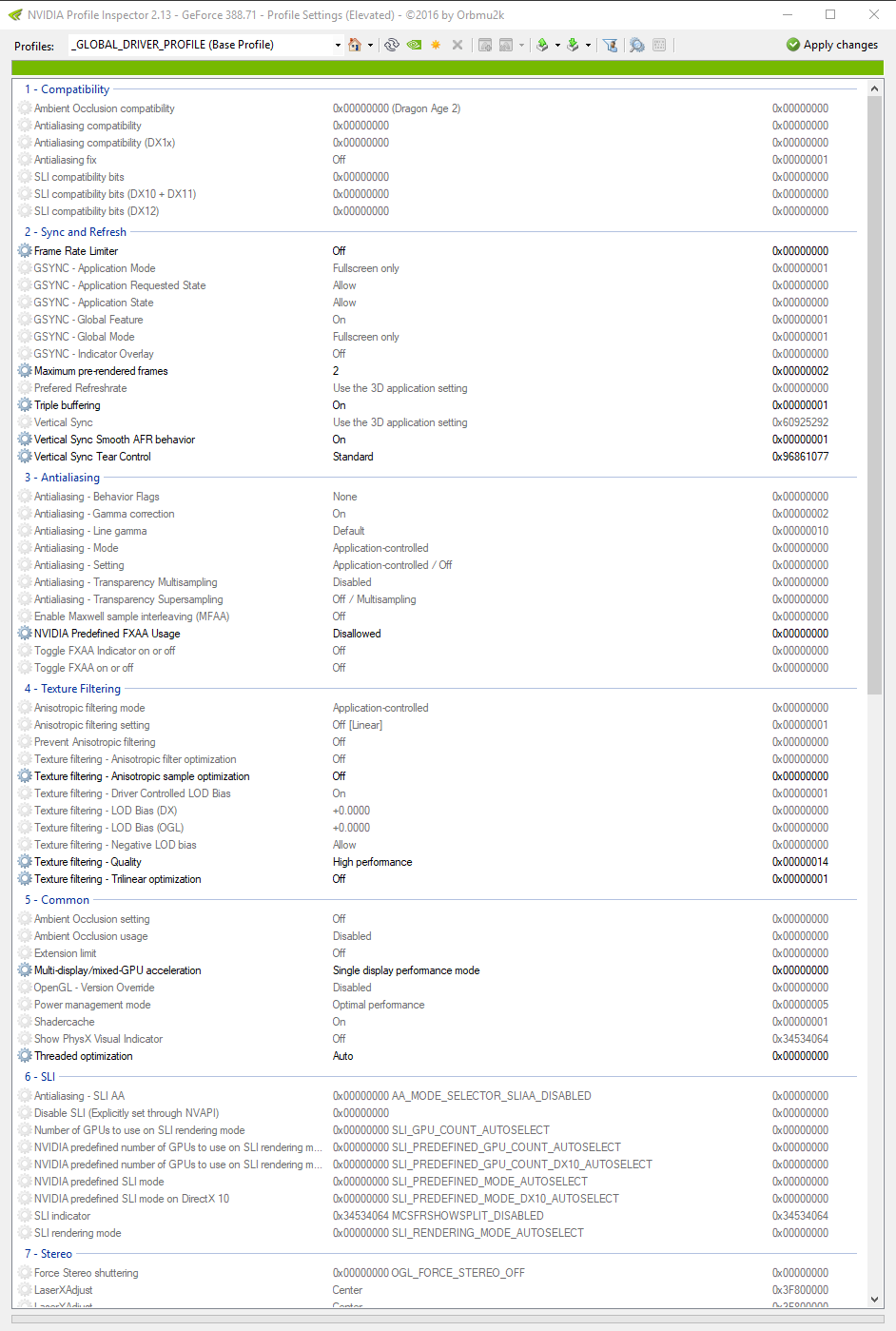Click gear icon beside Threaded optimization
This screenshot has width=896, height=1331.
point(25,1056)
